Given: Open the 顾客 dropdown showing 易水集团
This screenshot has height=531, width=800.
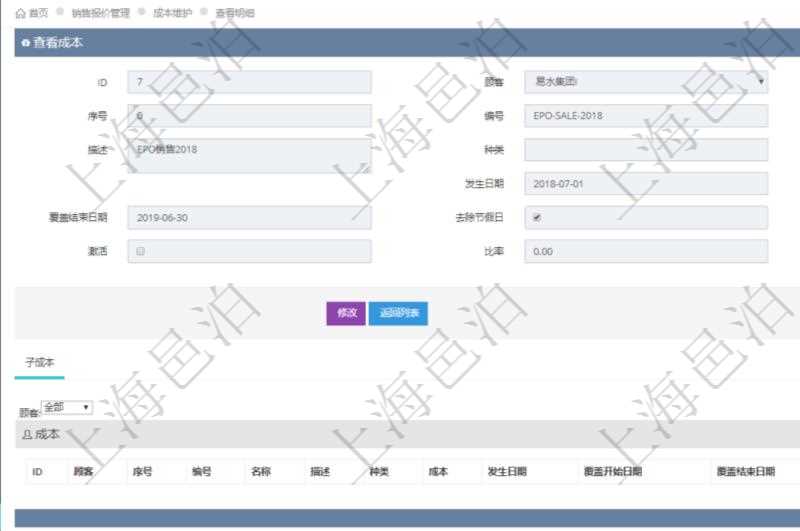Looking at the screenshot, I should pos(646,82).
